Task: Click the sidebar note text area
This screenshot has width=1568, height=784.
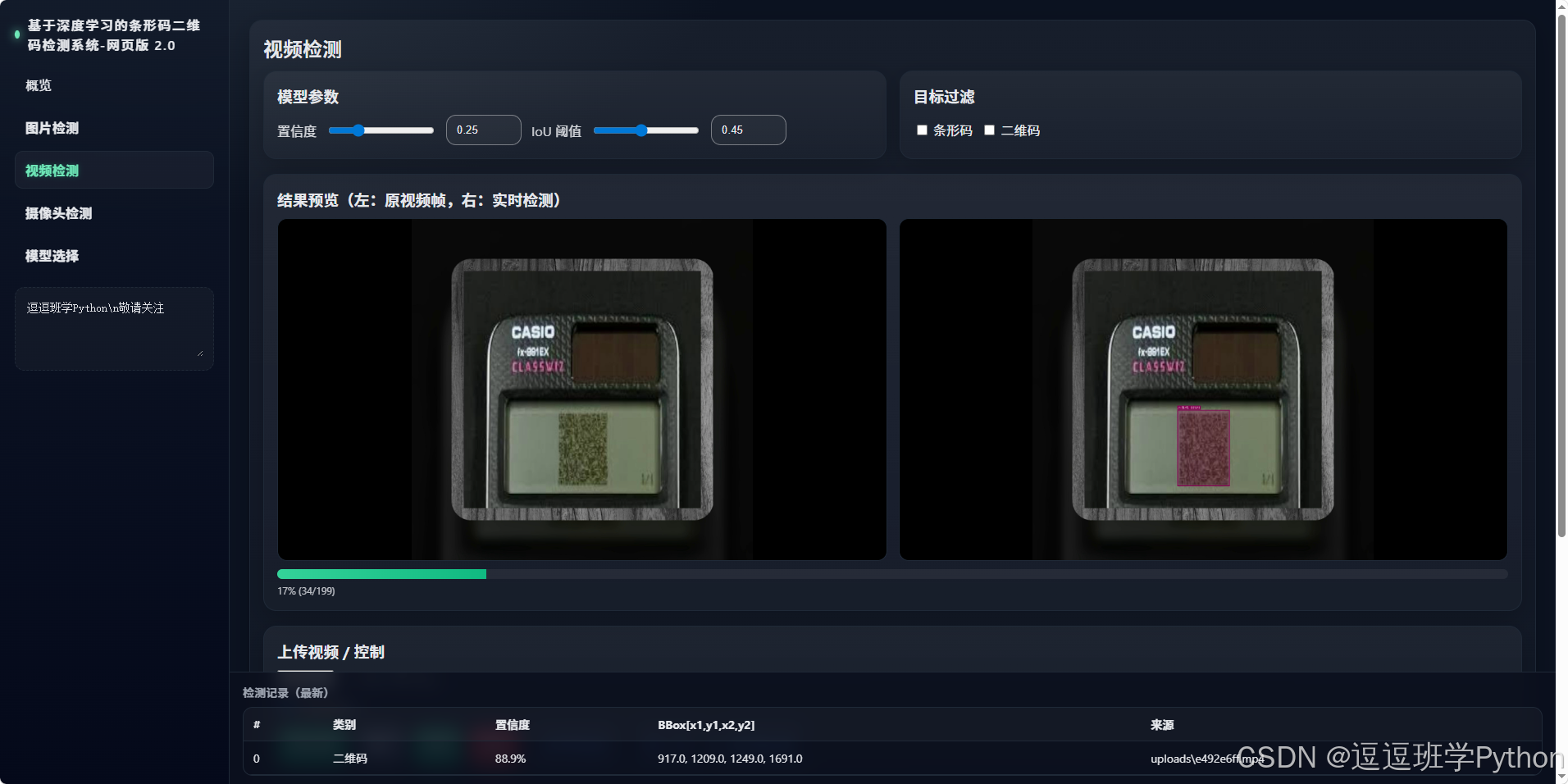Action: (x=114, y=329)
